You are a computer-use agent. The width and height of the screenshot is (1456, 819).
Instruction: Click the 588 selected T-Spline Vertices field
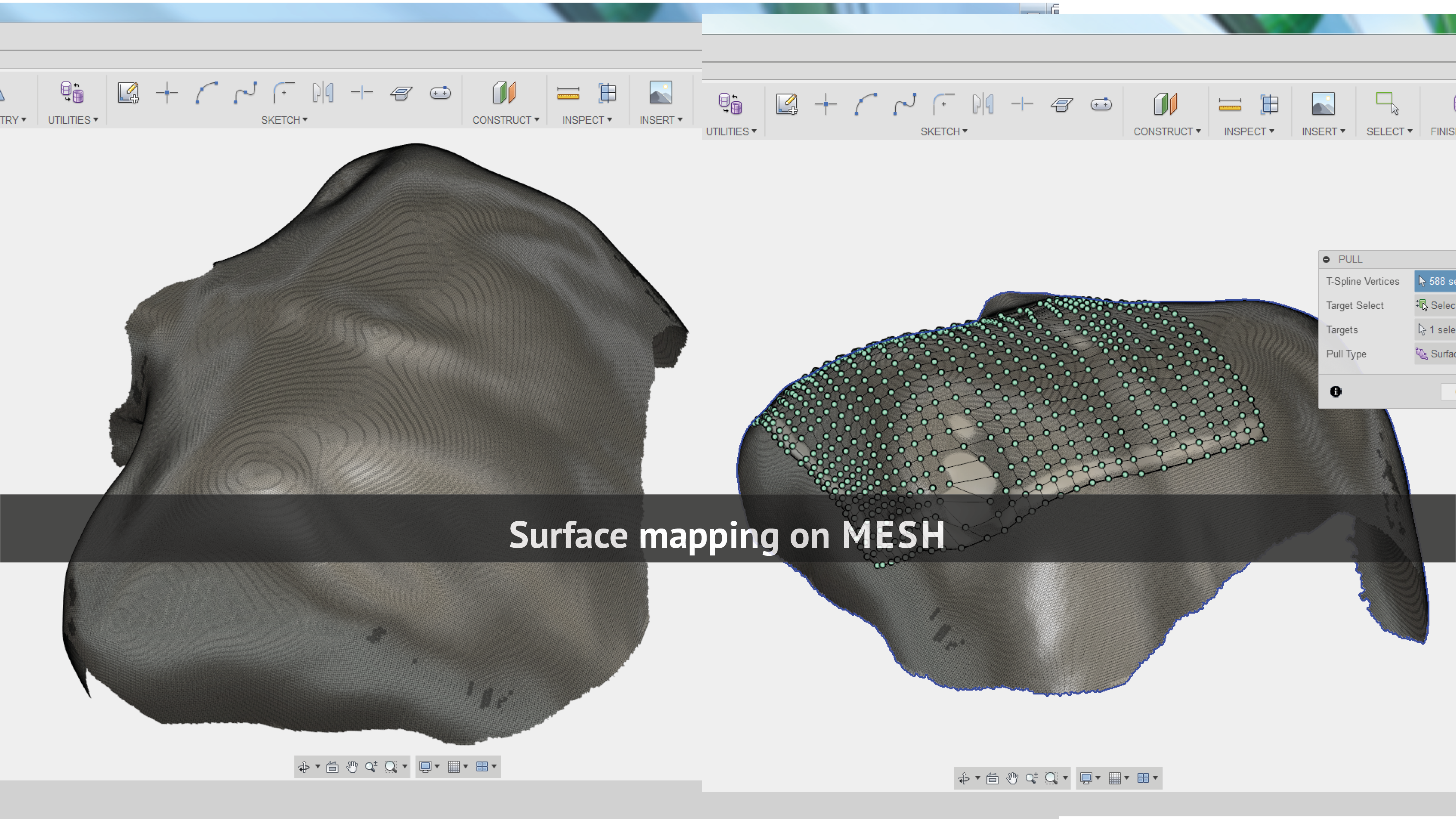(x=1435, y=281)
